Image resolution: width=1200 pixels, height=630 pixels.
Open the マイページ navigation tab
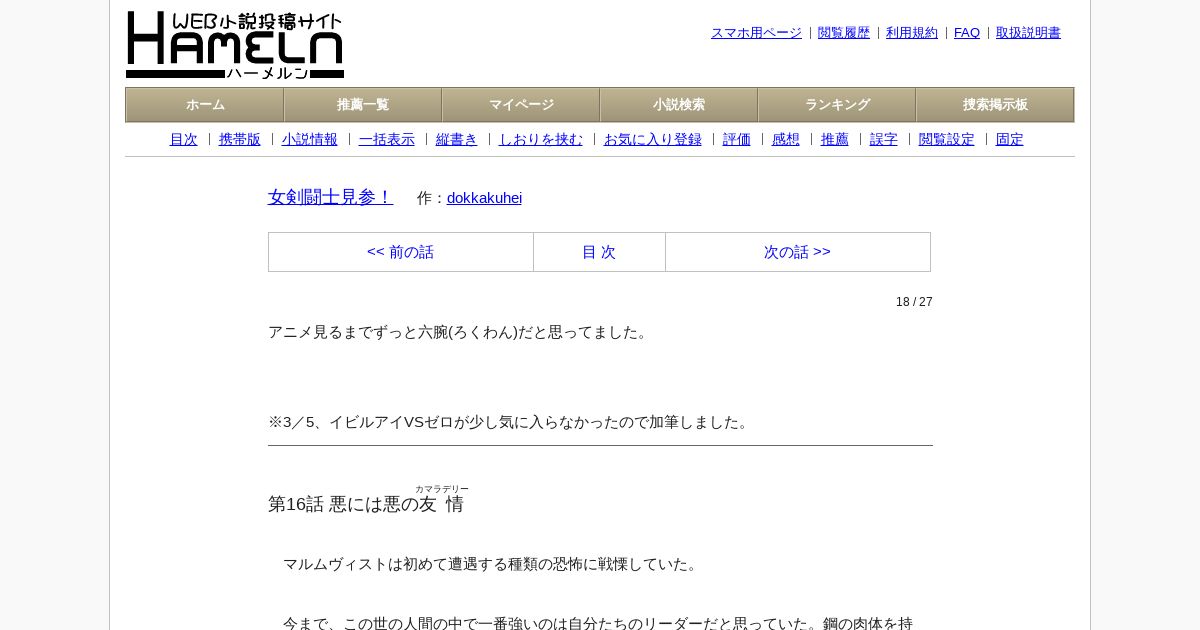point(521,105)
